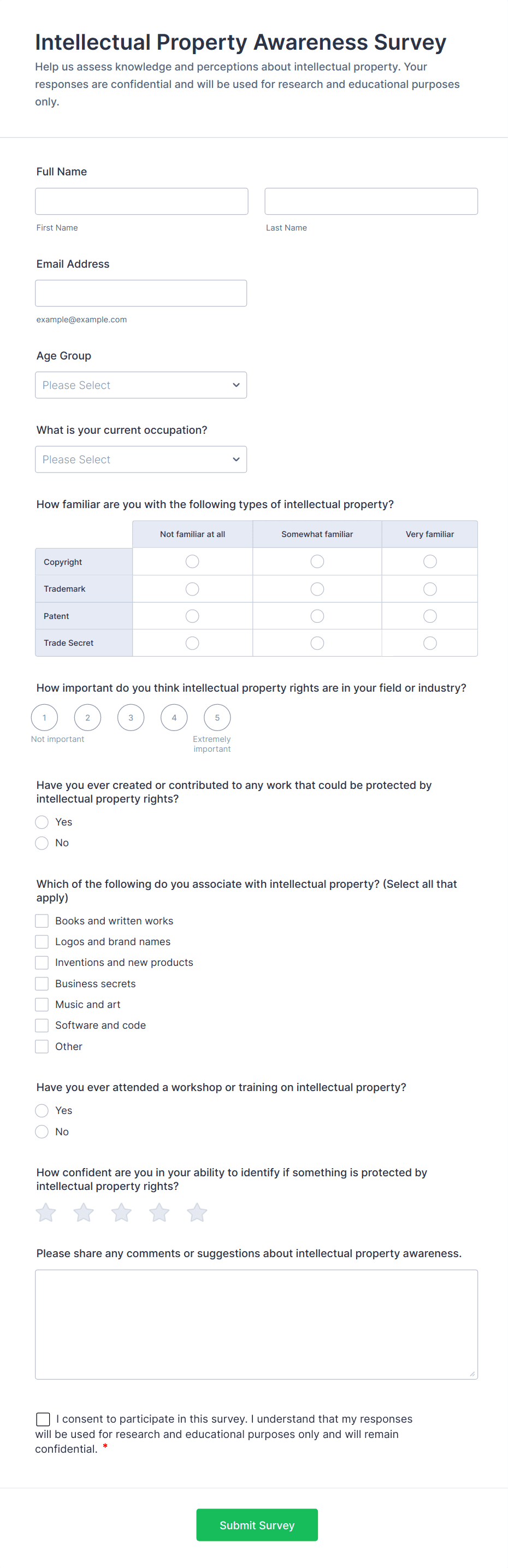The image size is (508, 1568).
Task: Open the Age Group dropdown
Action: click(140, 385)
